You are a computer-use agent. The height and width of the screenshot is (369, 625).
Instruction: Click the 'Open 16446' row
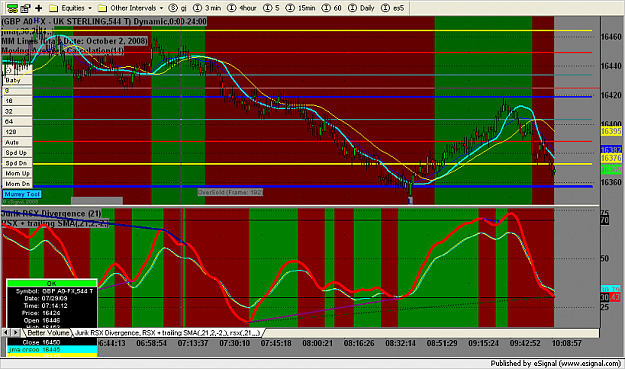[52, 320]
